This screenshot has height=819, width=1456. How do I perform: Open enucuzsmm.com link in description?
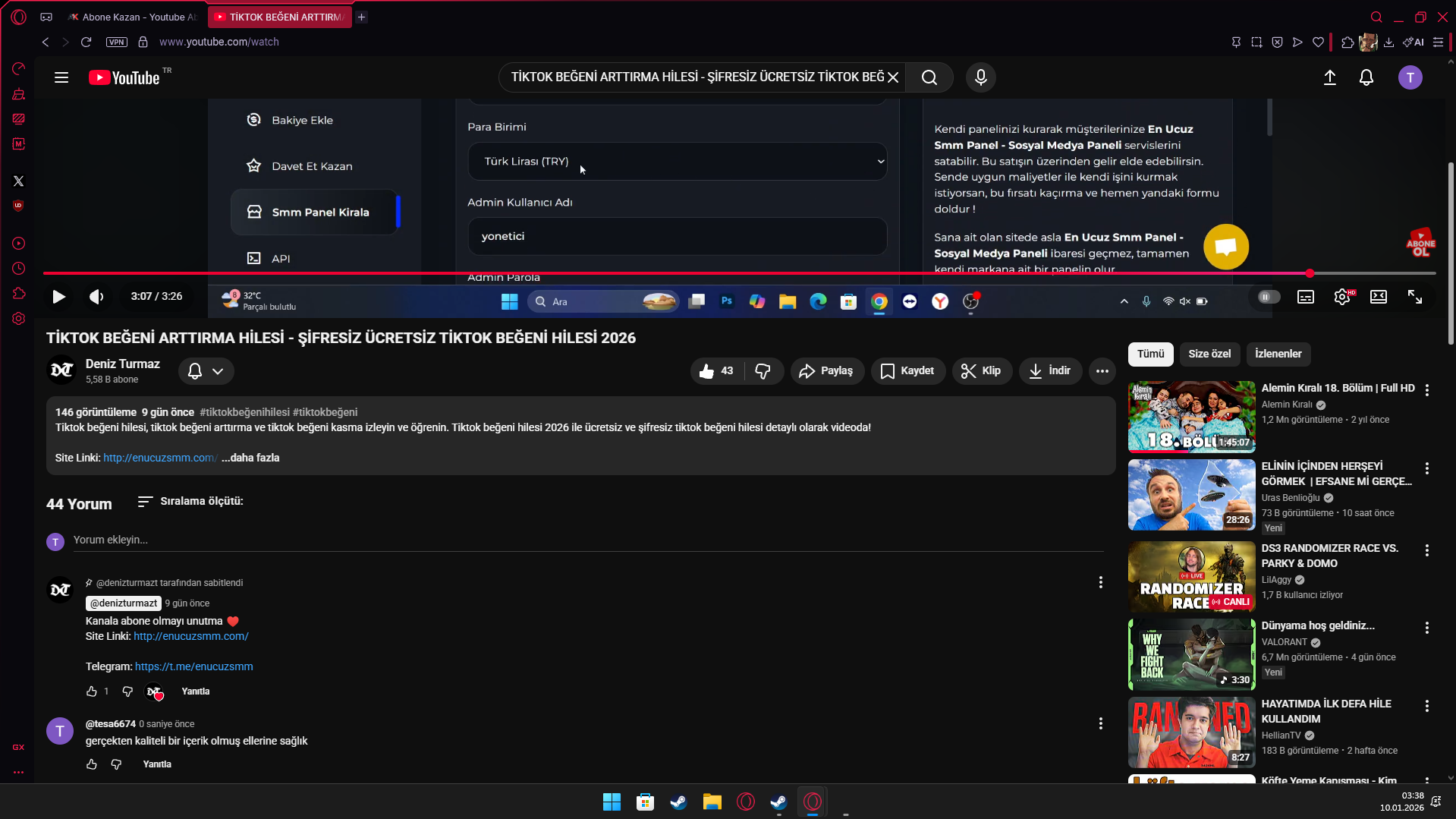161,458
